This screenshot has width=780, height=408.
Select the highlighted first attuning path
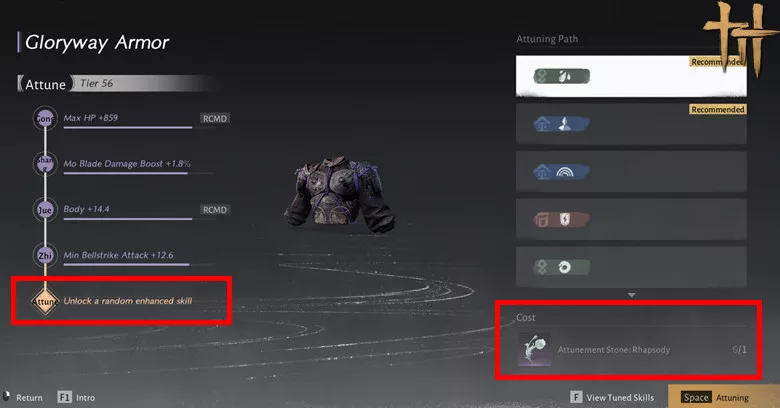(x=631, y=76)
